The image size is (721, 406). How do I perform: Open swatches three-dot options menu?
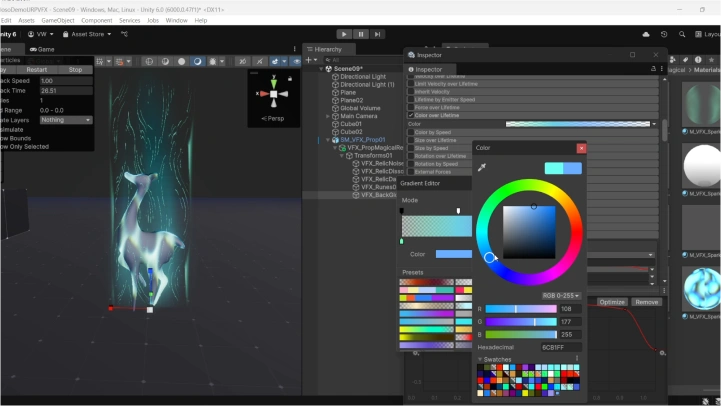[x=577, y=359]
